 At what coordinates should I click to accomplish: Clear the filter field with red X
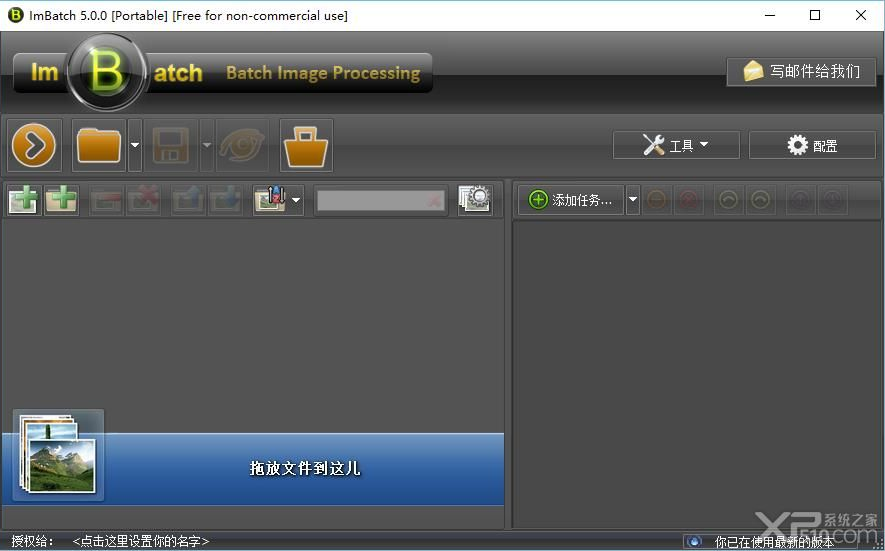click(x=435, y=200)
